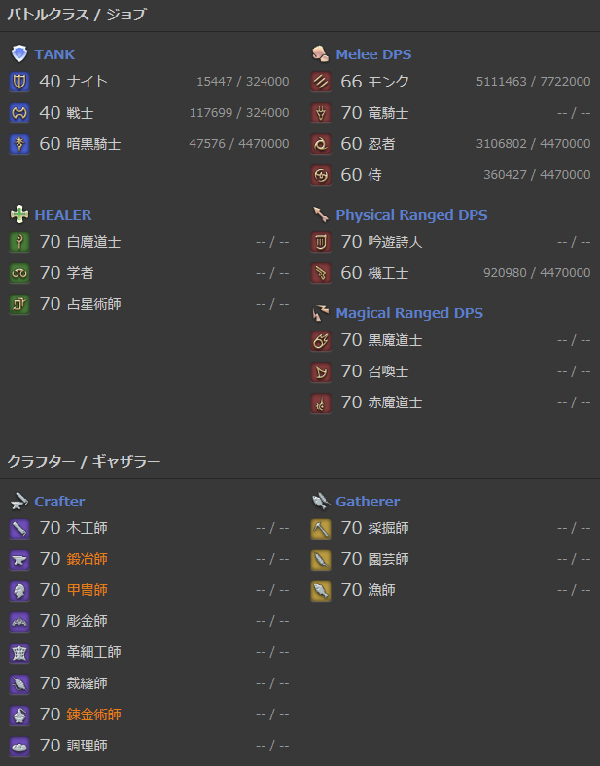
Task: Click the 忍者 experience value 3106802 / 4470000
Action: [x=533, y=144]
